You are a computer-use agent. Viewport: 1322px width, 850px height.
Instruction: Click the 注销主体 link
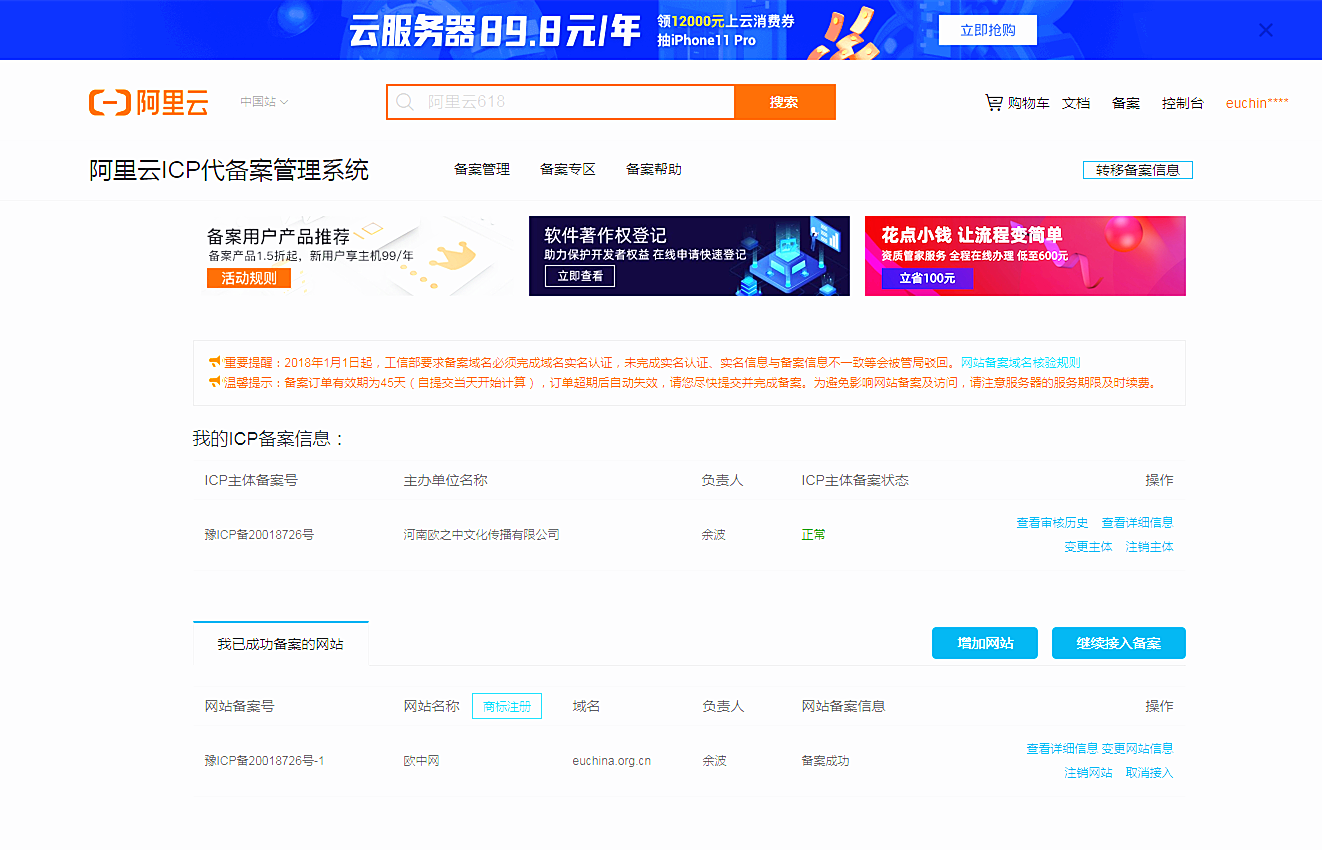click(1150, 547)
